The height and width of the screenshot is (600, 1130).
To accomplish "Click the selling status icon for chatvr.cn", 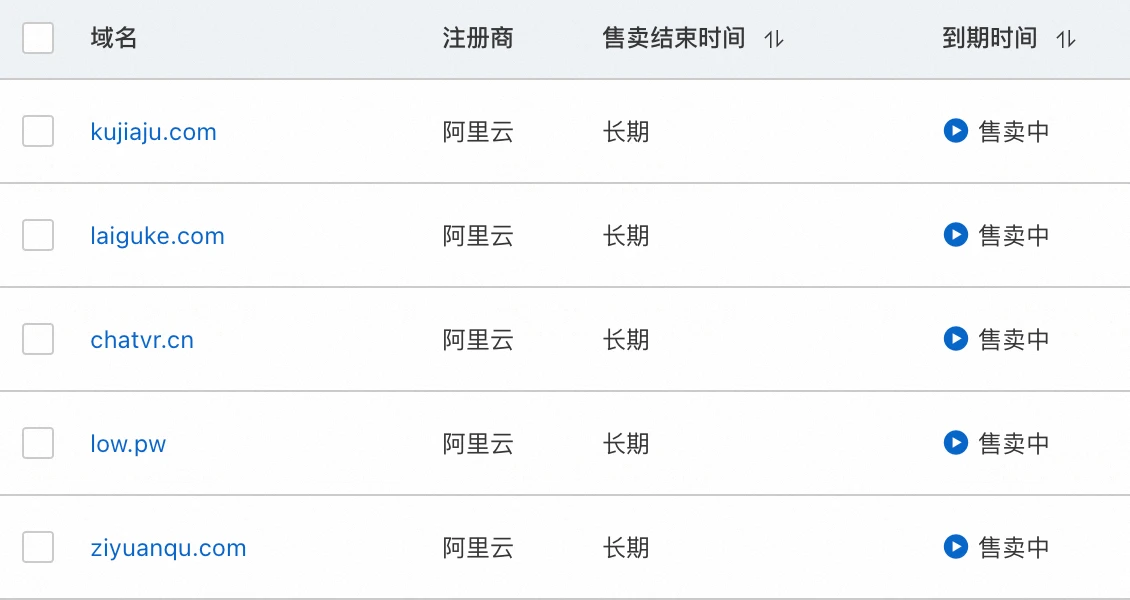I will coord(955,339).
